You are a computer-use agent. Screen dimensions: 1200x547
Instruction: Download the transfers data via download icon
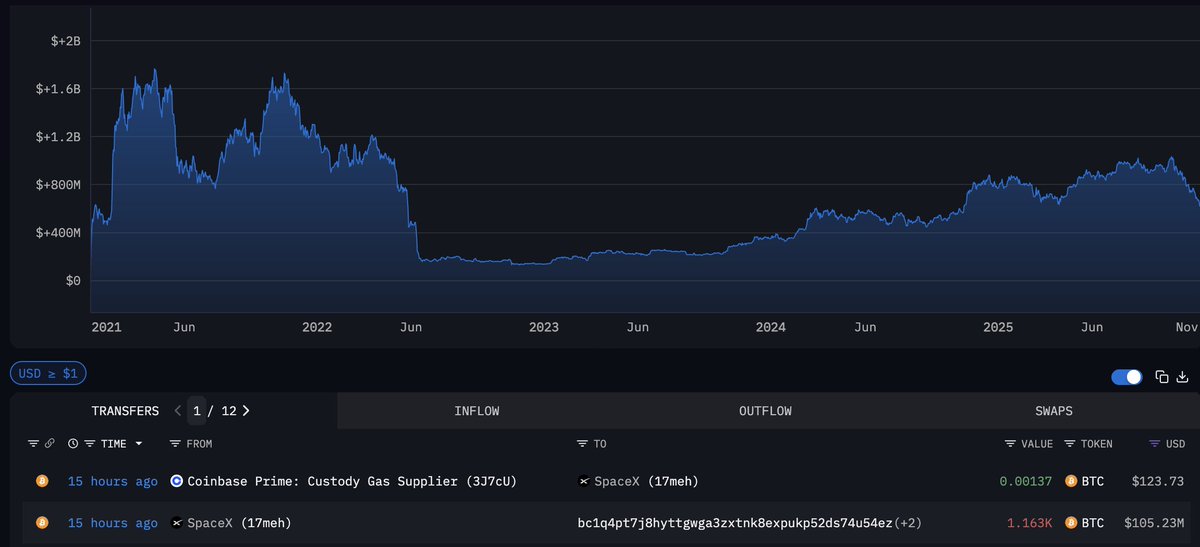[x=1182, y=377]
